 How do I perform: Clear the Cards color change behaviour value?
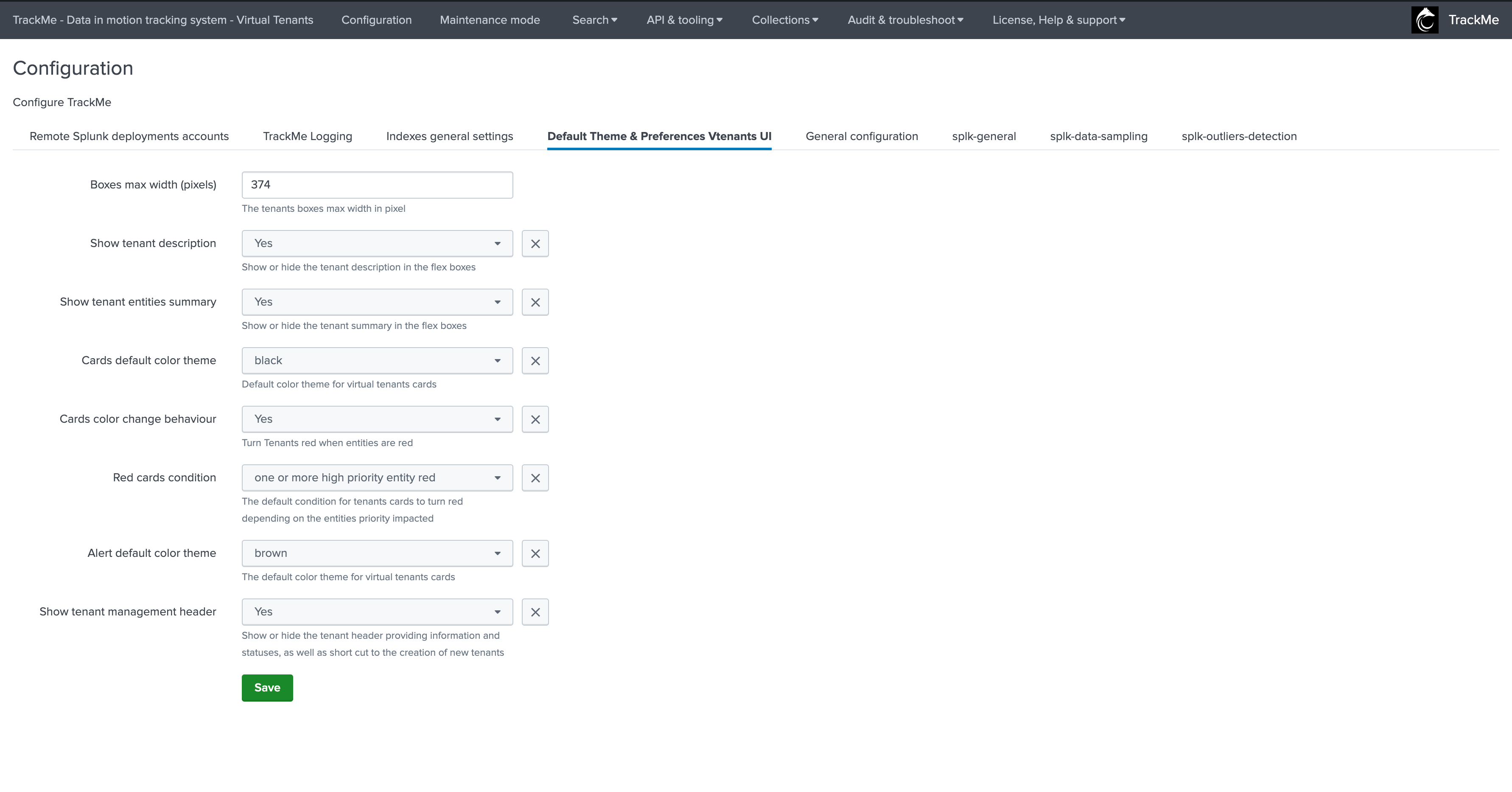[535, 419]
